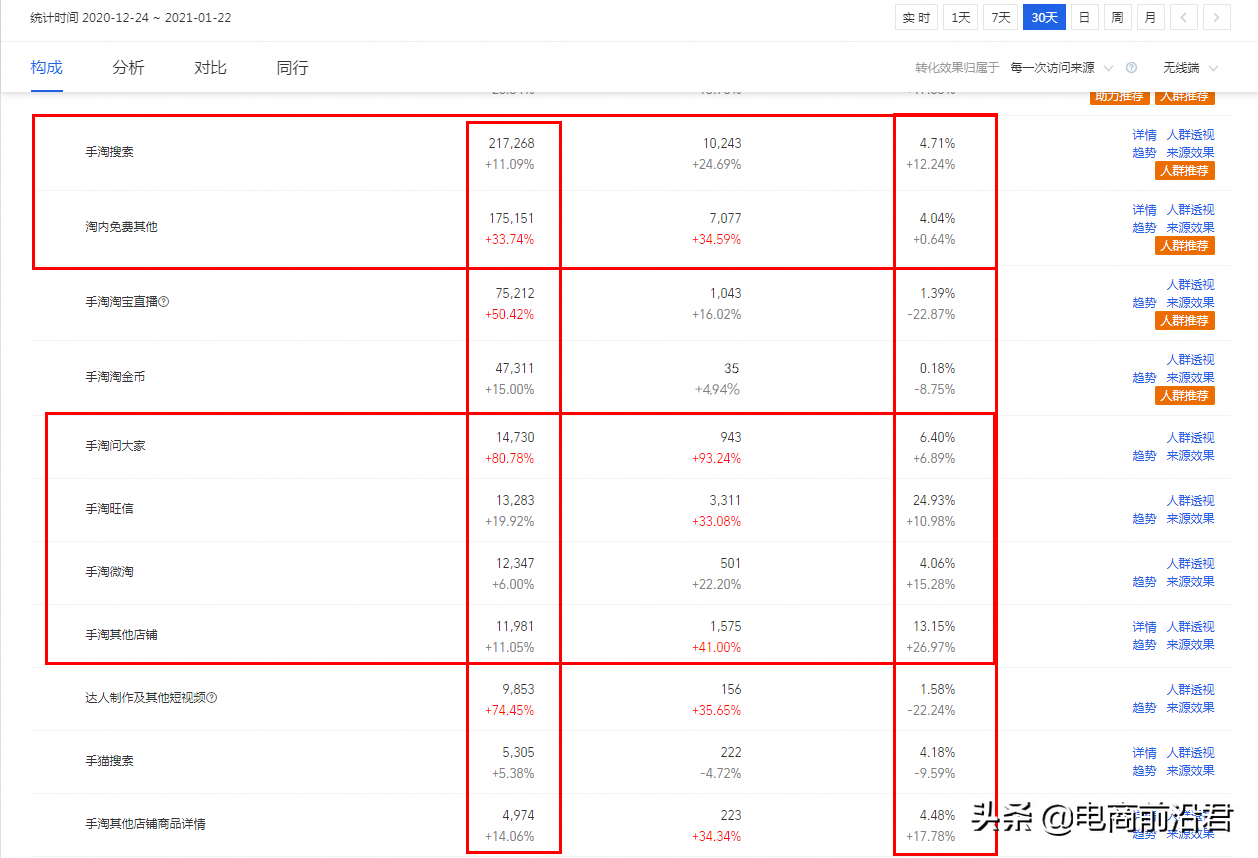The width and height of the screenshot is (1258, 858).
Task: Open 趋势 for 手淘旺信 row
Action: (x=1144, y=519)
